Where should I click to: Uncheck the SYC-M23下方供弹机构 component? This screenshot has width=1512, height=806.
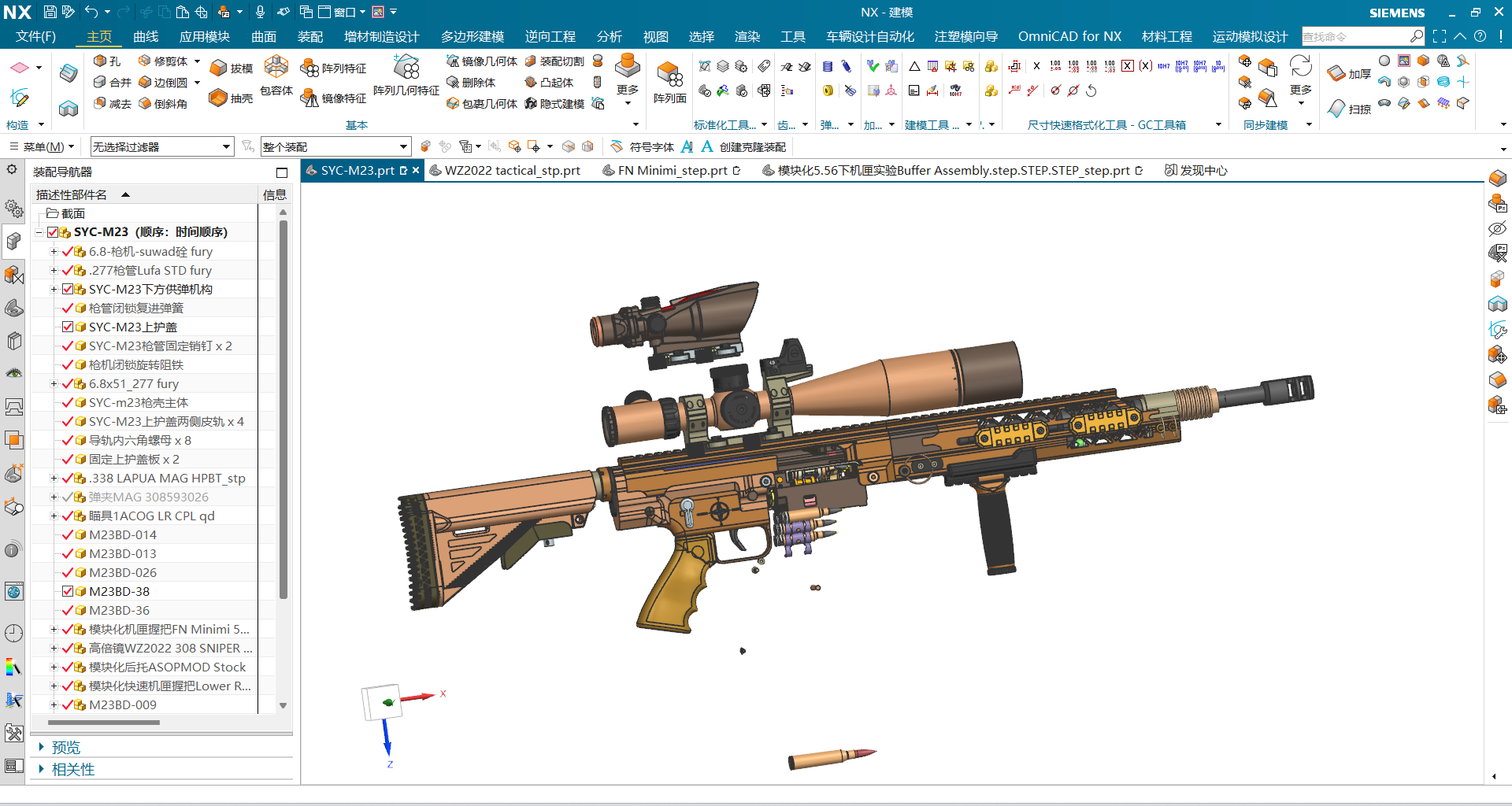pyautogui.click(x=68, y=290)
